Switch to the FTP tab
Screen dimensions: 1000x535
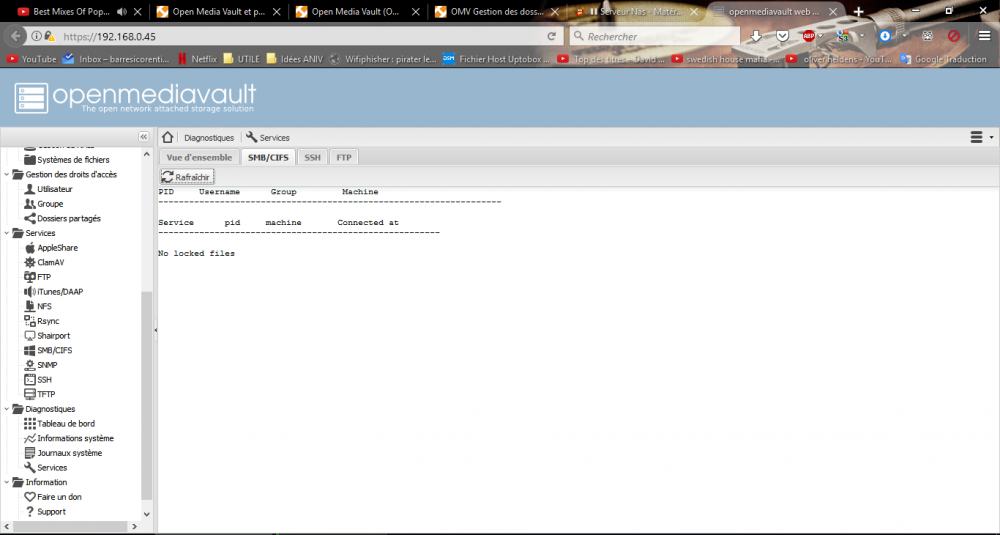pyautogui.click(x=344, y=157)
